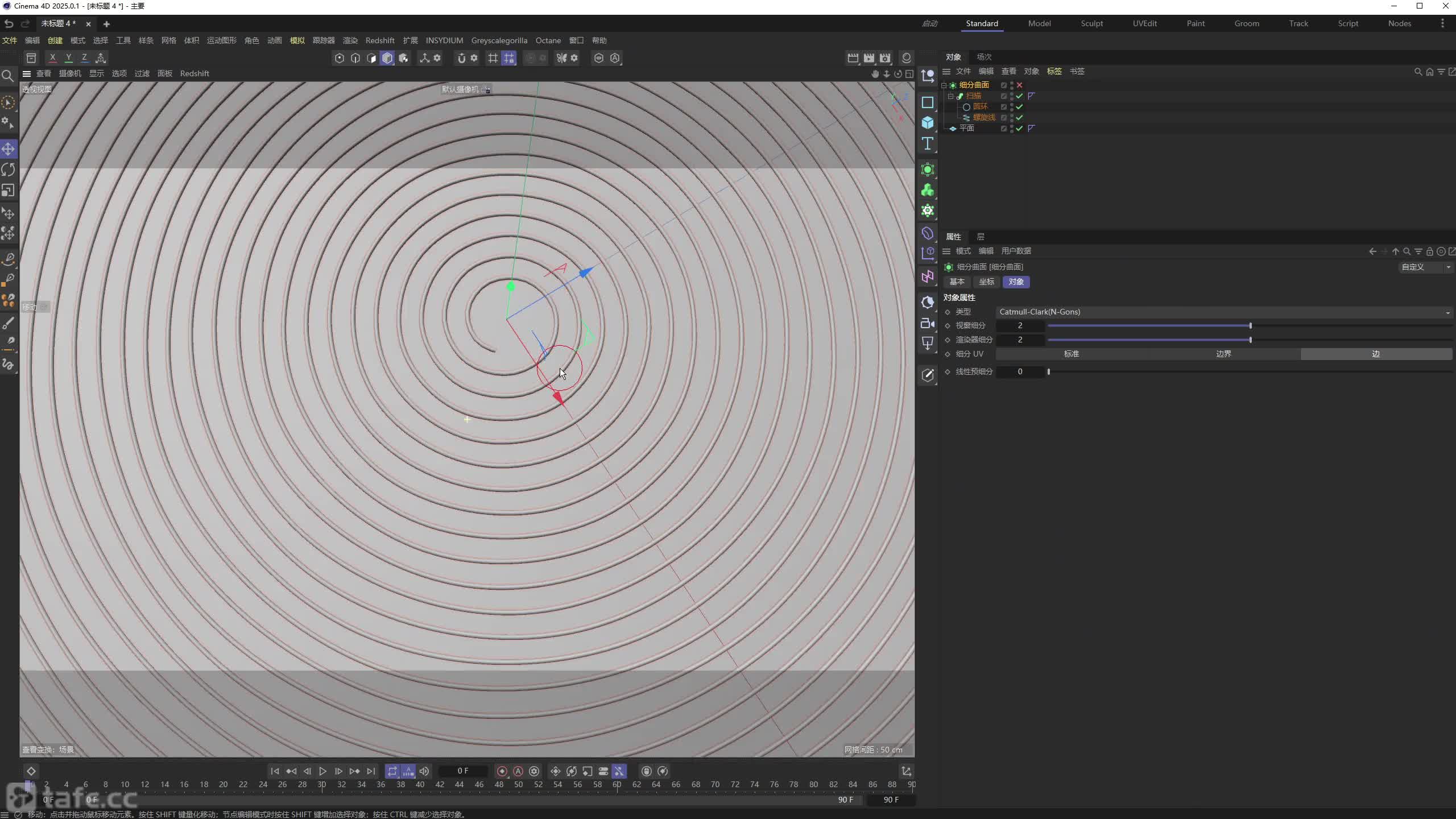Click render view clapperboard icon

point(853,58)
